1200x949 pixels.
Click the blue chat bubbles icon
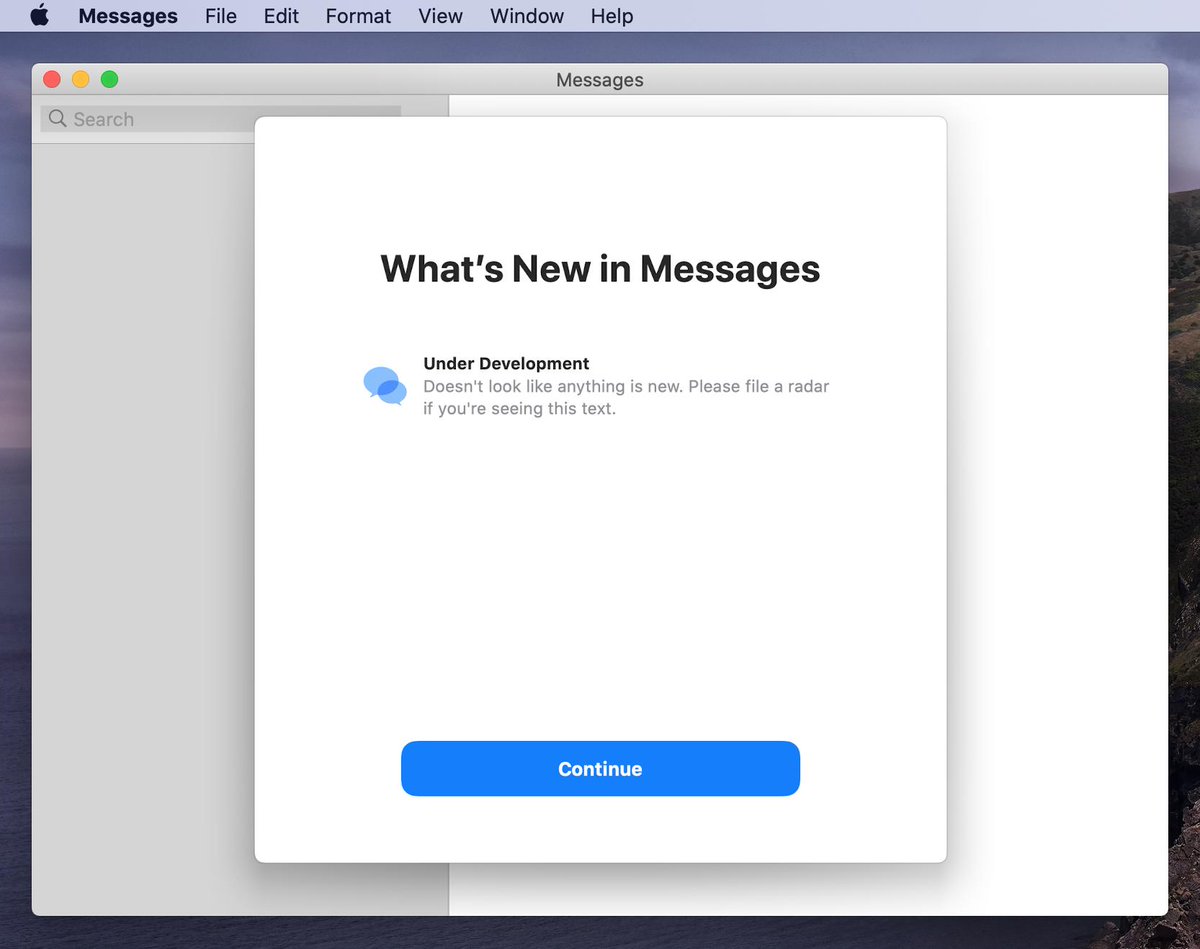point(385,386)
